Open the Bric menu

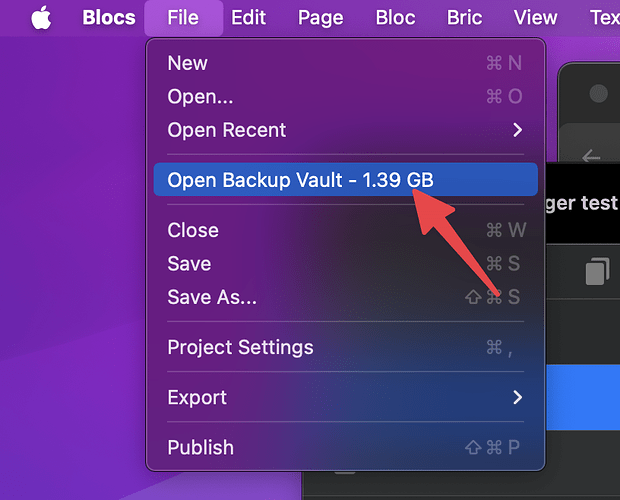click(x=464, y=17)
